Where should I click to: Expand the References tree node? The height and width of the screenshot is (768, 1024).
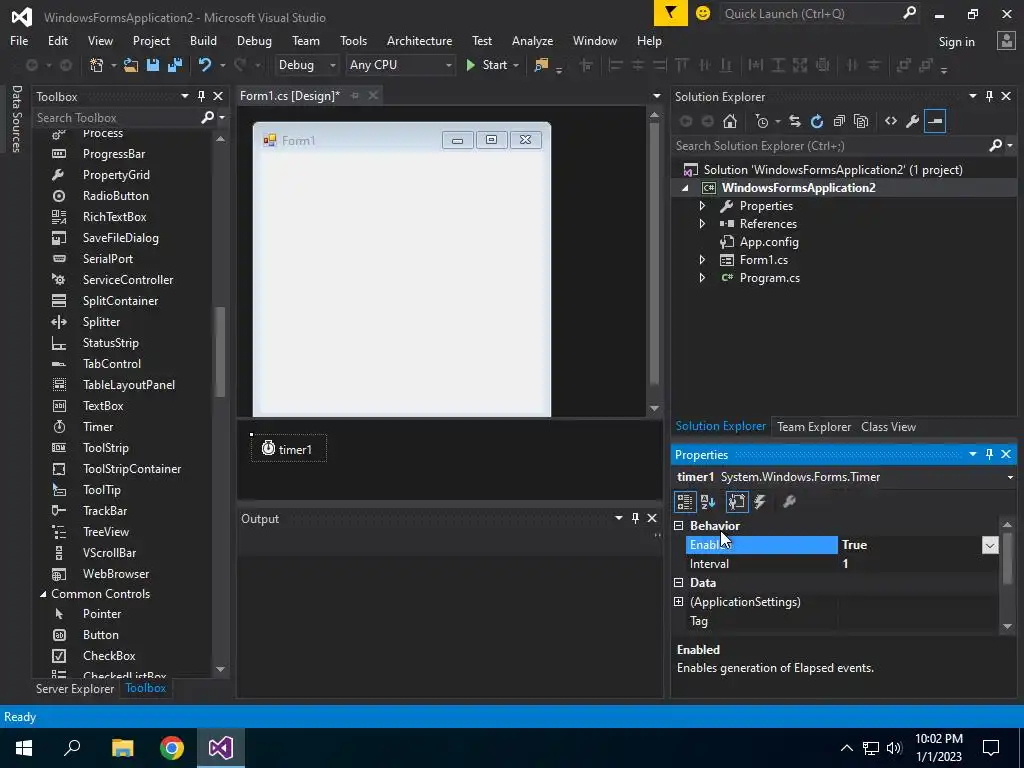click(x=702, y=224)
